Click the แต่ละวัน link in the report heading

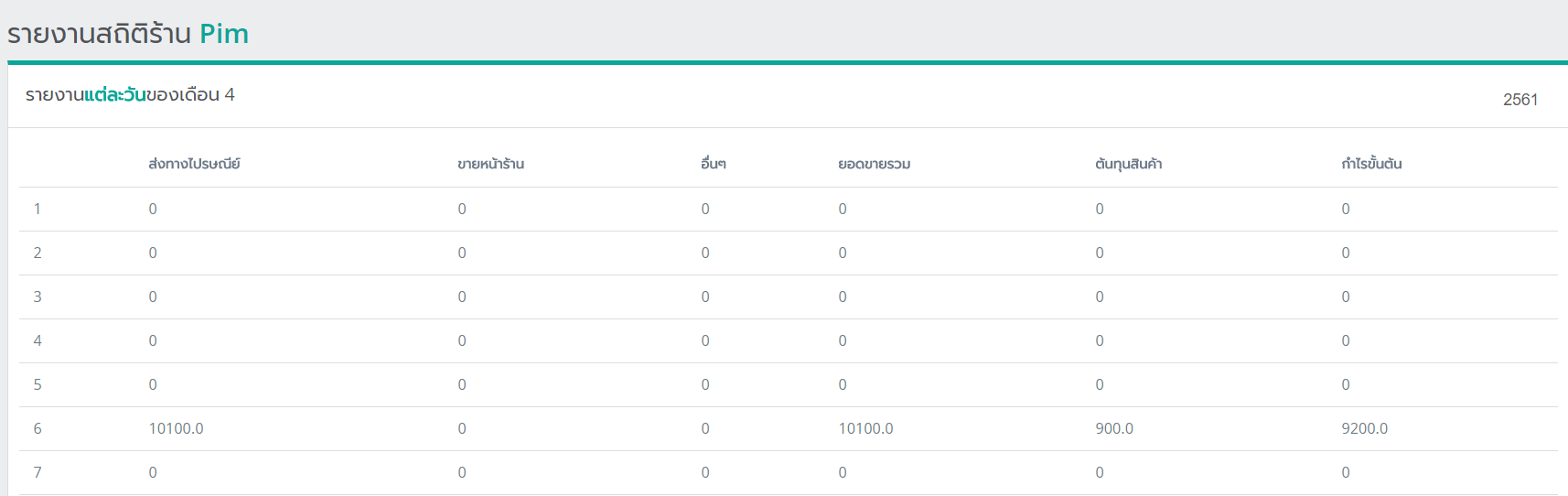(x=115, y=95)
